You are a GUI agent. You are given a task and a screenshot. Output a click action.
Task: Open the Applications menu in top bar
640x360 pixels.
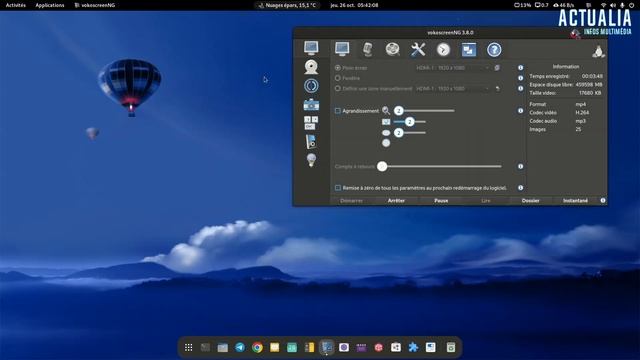[50, 5]
